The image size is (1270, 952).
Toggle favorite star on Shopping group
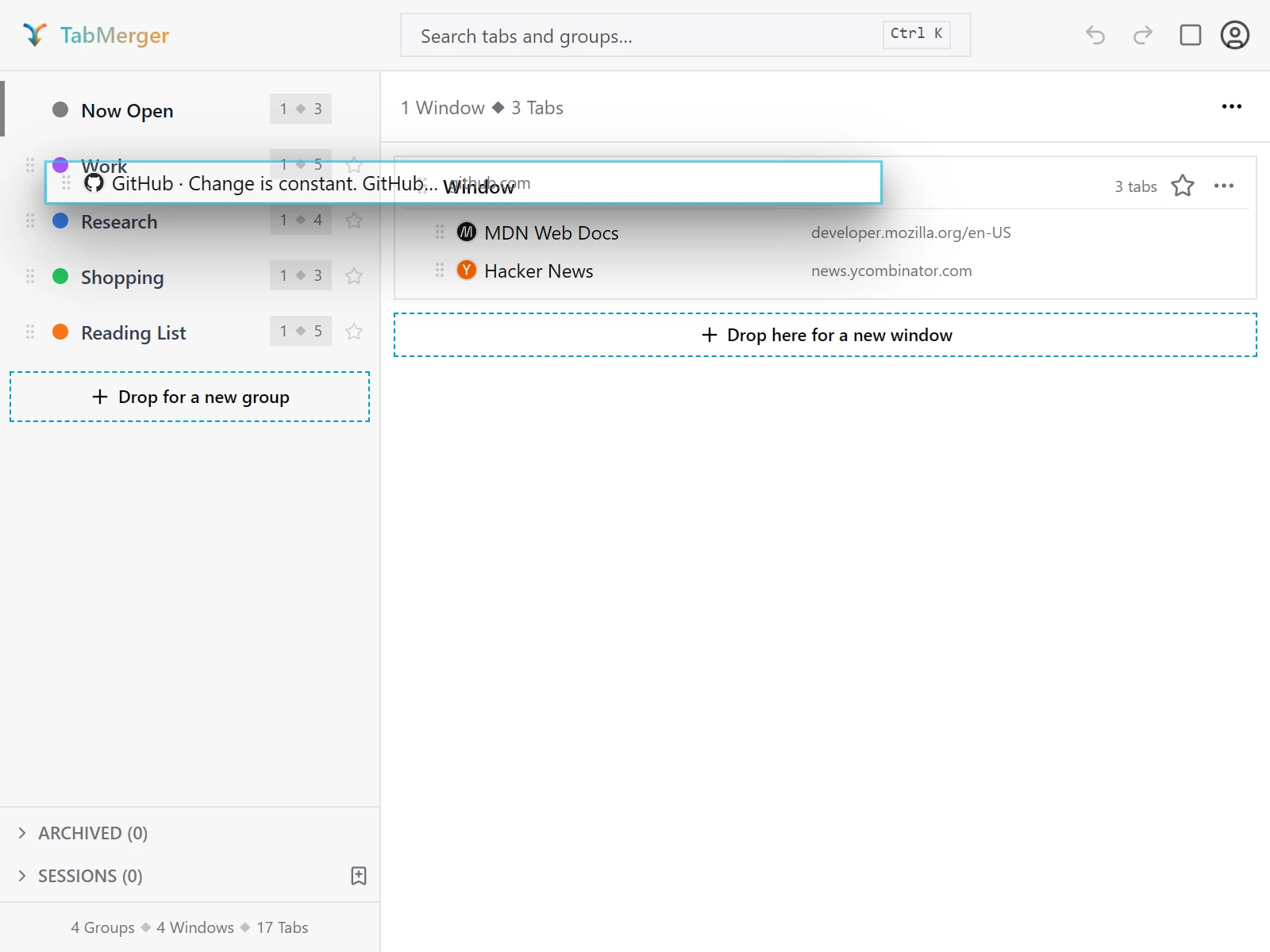pos(354,276)
